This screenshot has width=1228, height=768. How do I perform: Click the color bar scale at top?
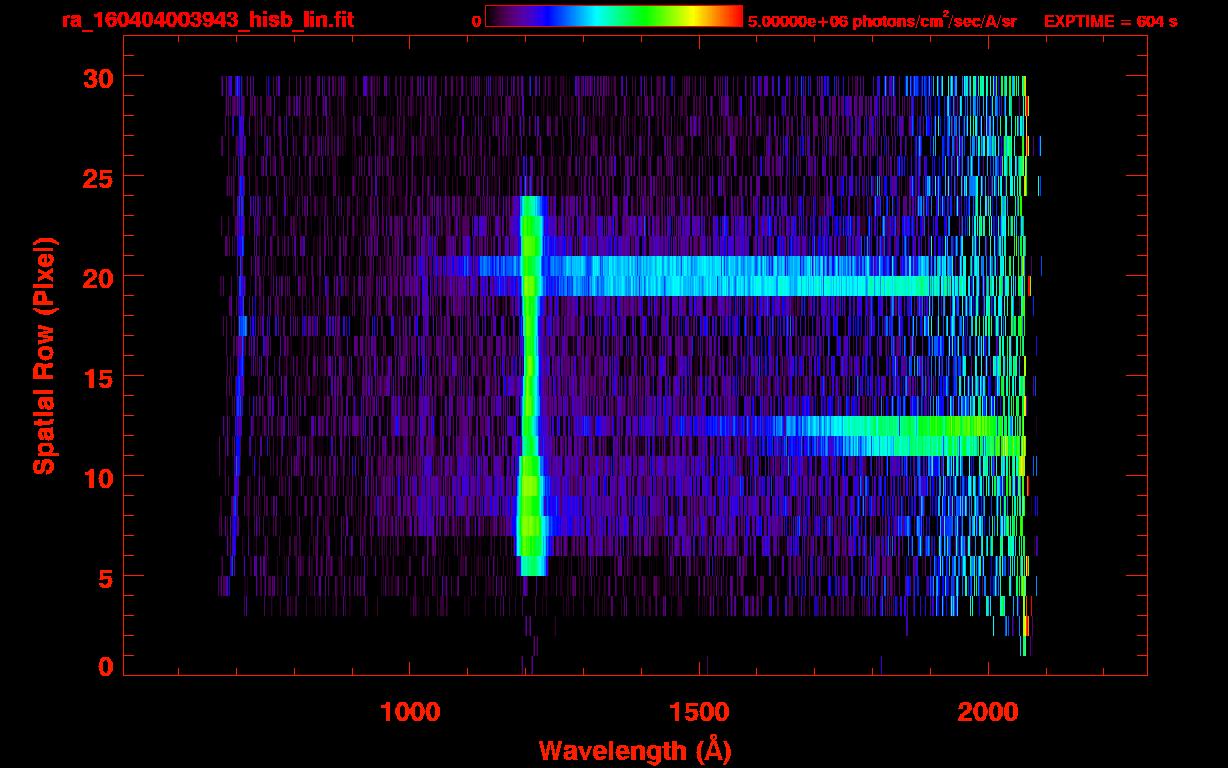tap(614, 16)
